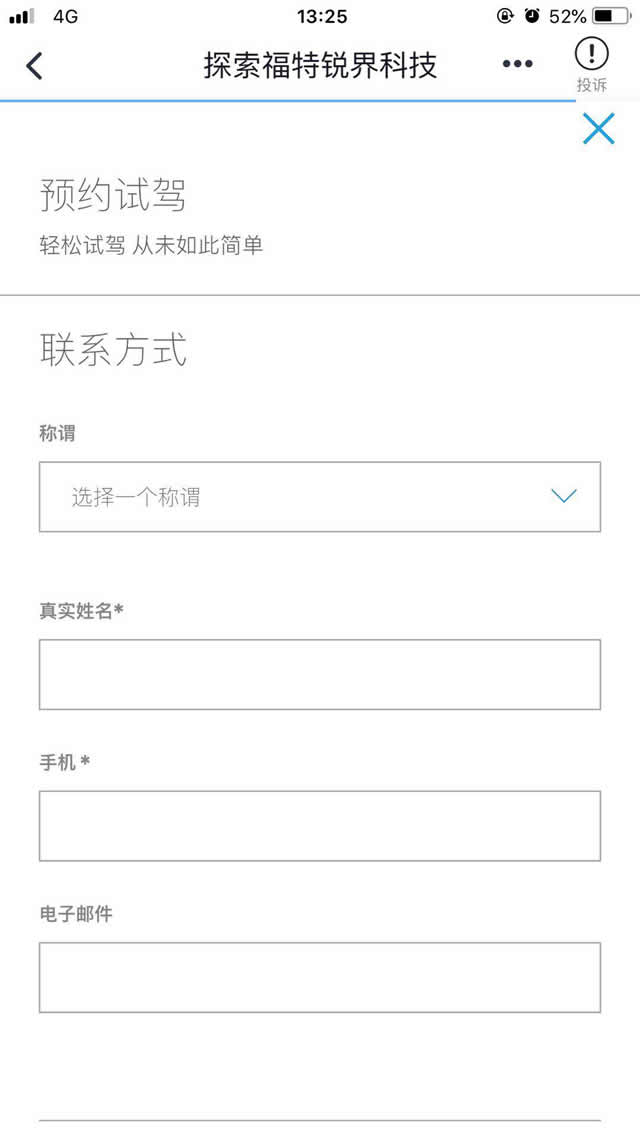Tap the alarm clock status icon
The width and height of the screenshot is (640, 1138).
532,16
